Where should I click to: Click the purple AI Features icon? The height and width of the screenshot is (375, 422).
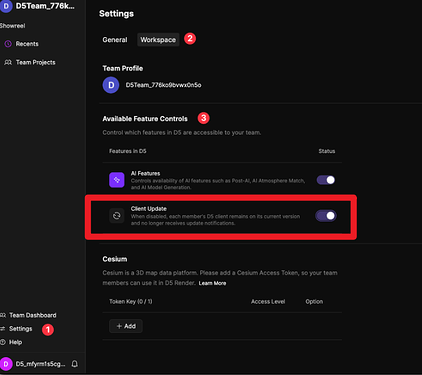tap(117, 180)
